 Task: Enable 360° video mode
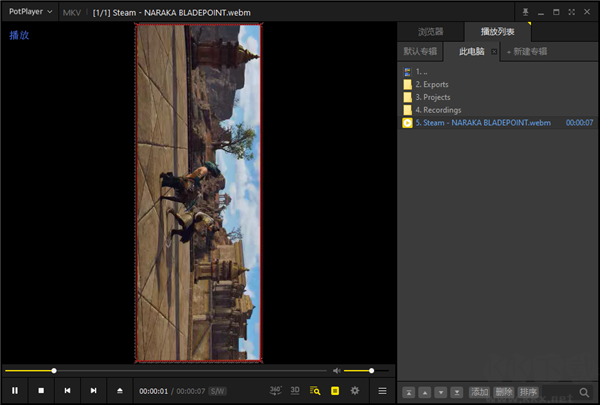[276, 390]
